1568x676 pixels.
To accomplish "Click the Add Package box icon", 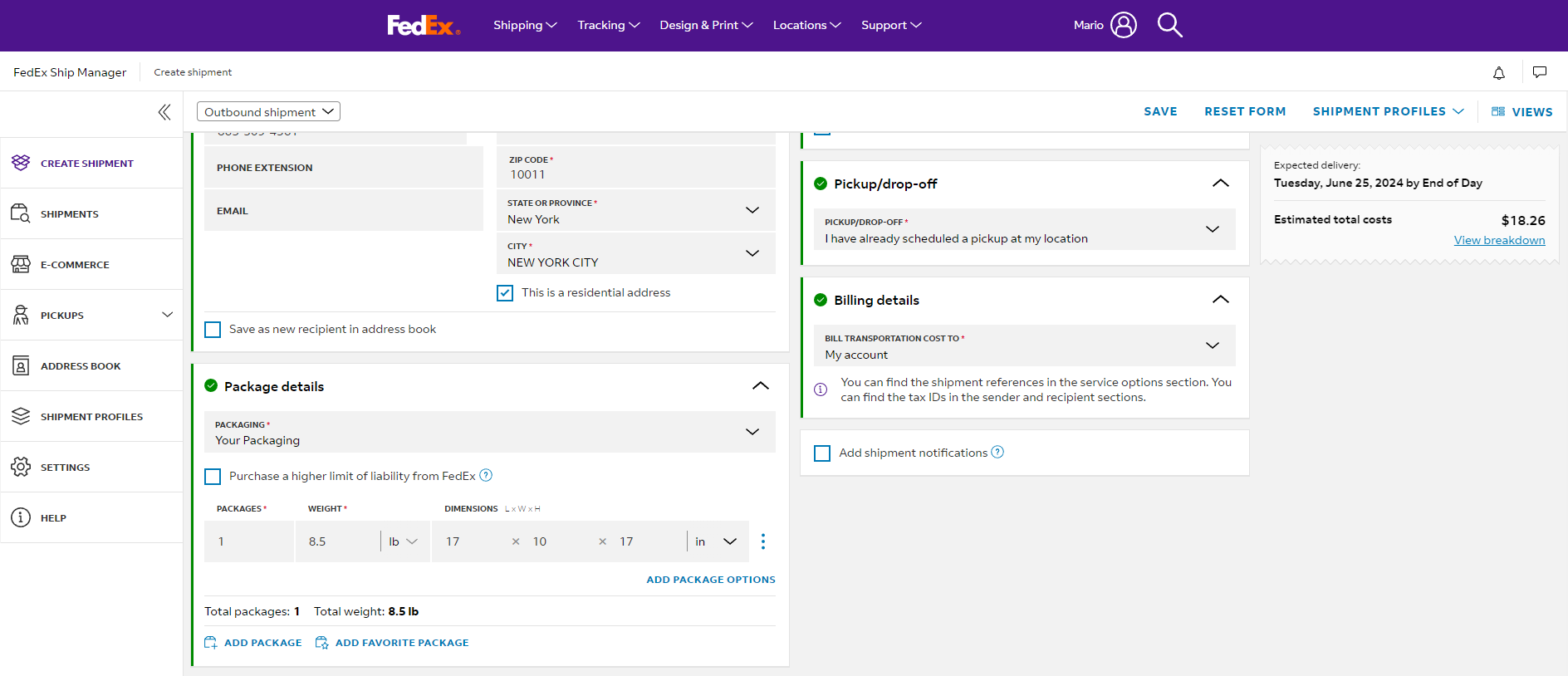I will (211, 643).
